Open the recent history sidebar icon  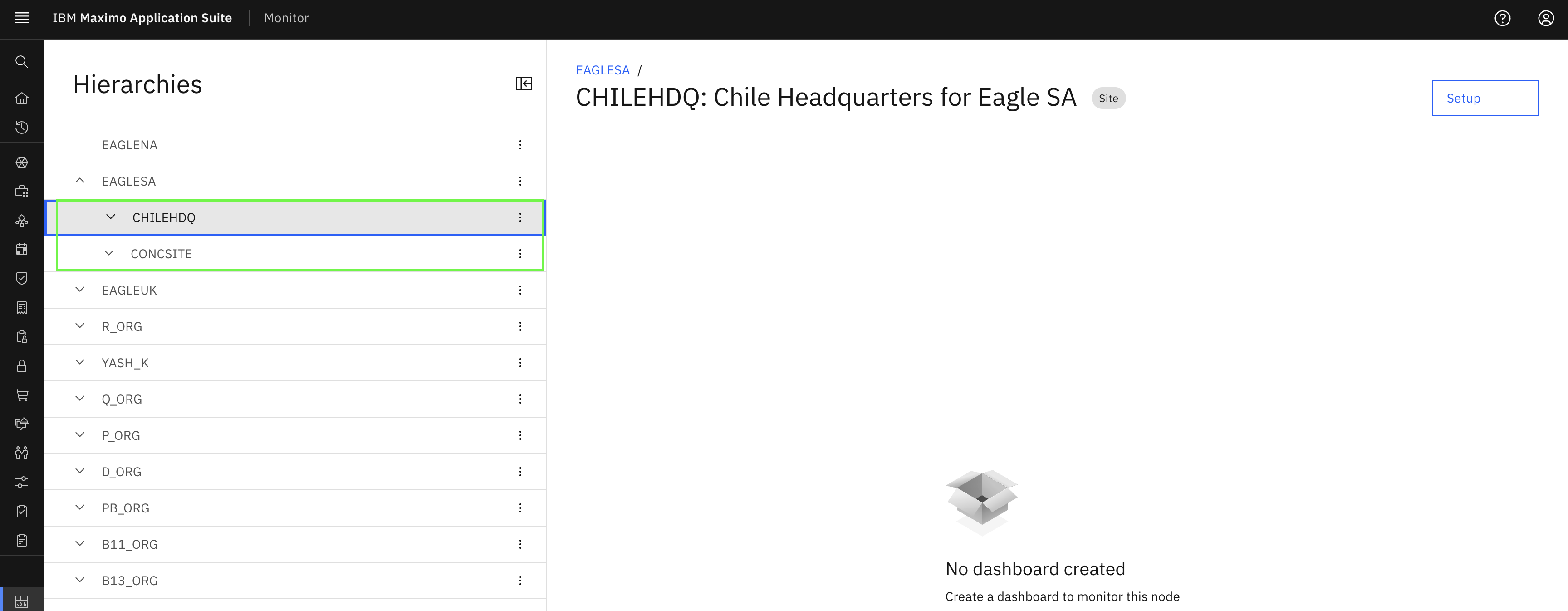point(22,127)
